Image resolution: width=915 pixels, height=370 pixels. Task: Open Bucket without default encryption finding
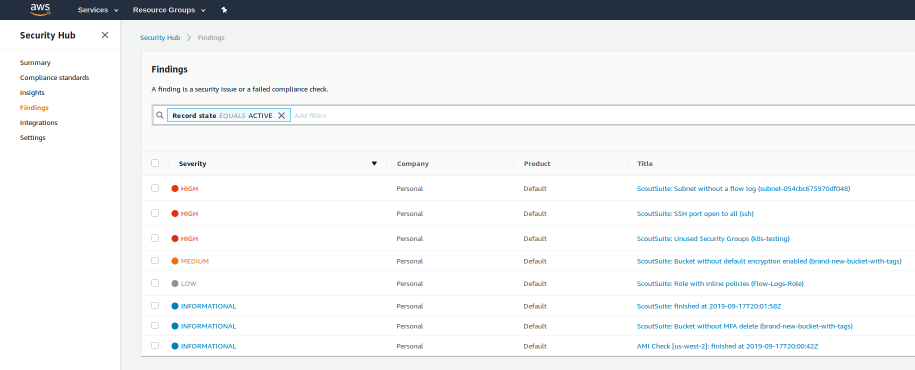pyautogui.click(x=769, y=261)
